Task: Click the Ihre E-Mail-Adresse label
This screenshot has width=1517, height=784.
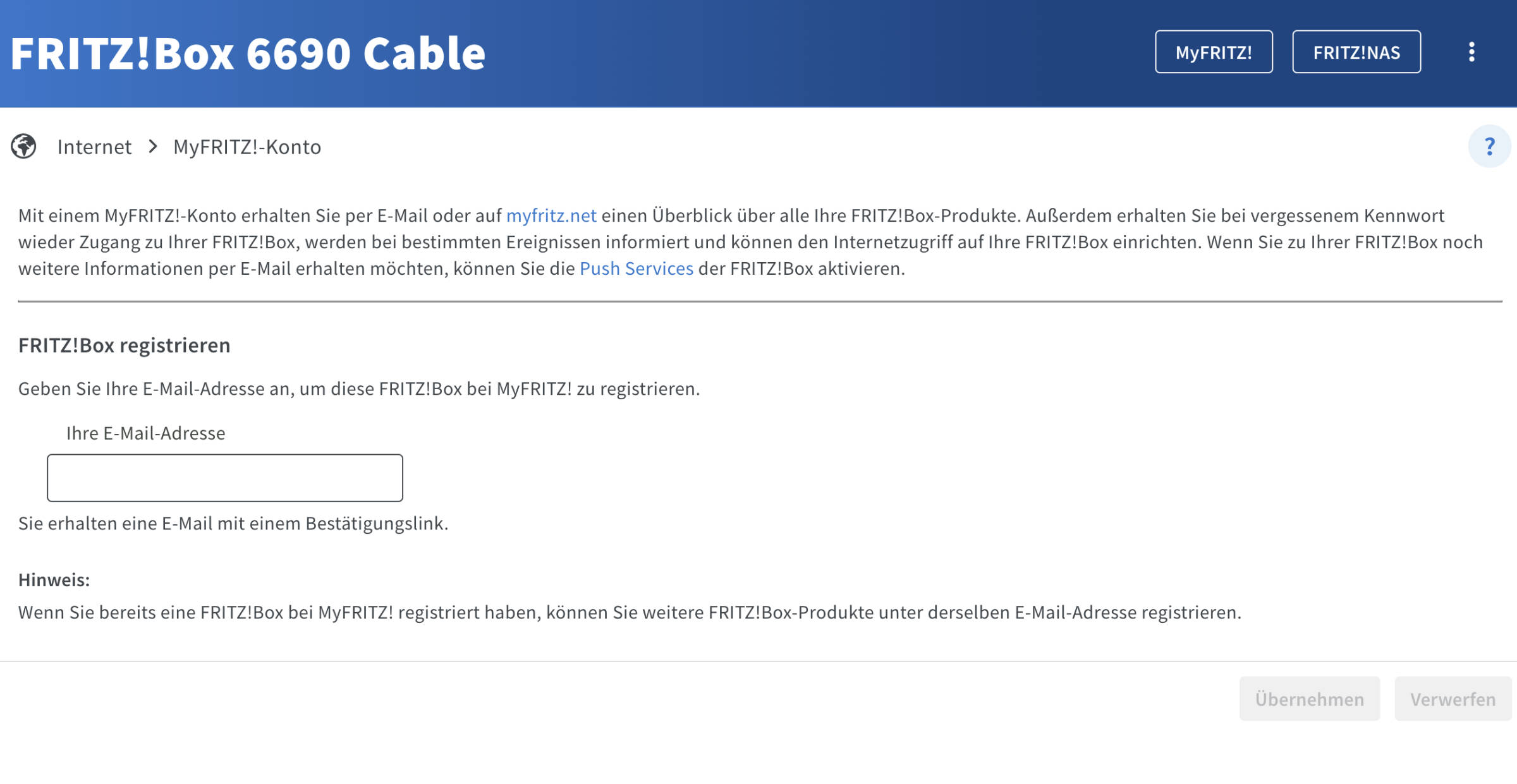Action: click(x=146, y=433)
